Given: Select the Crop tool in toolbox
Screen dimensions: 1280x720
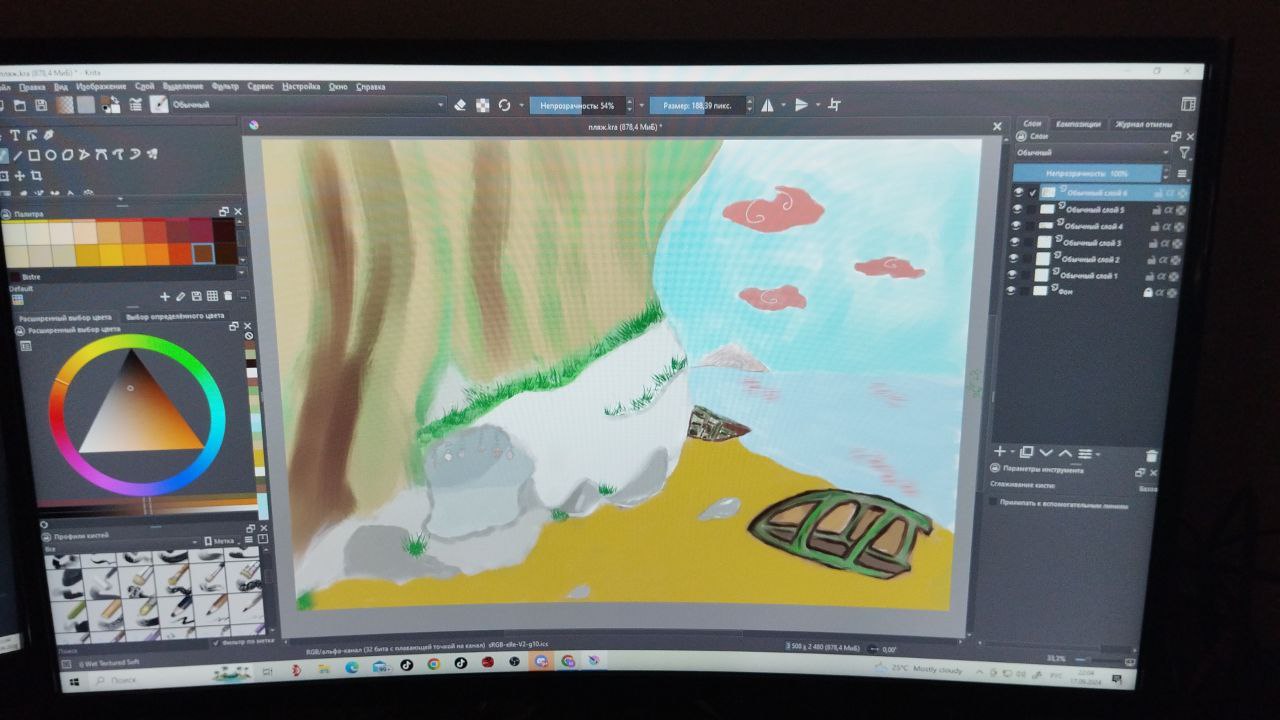Looking at the screenshot, I should [36, 175].
